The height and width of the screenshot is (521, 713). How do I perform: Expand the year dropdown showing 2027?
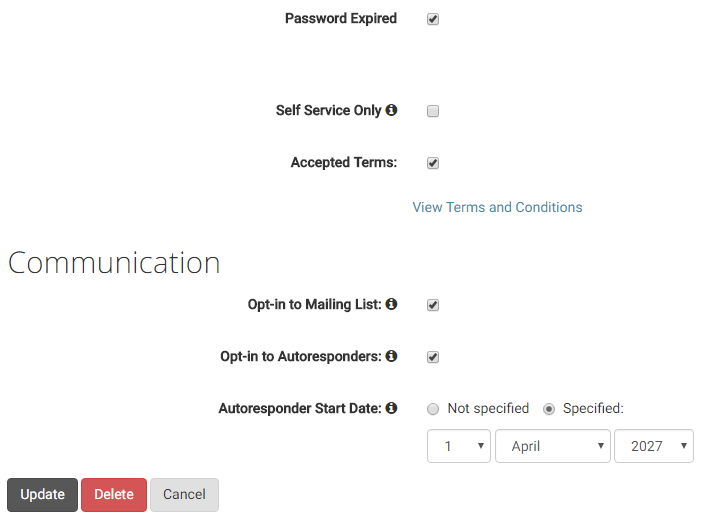tap(653, 446)
